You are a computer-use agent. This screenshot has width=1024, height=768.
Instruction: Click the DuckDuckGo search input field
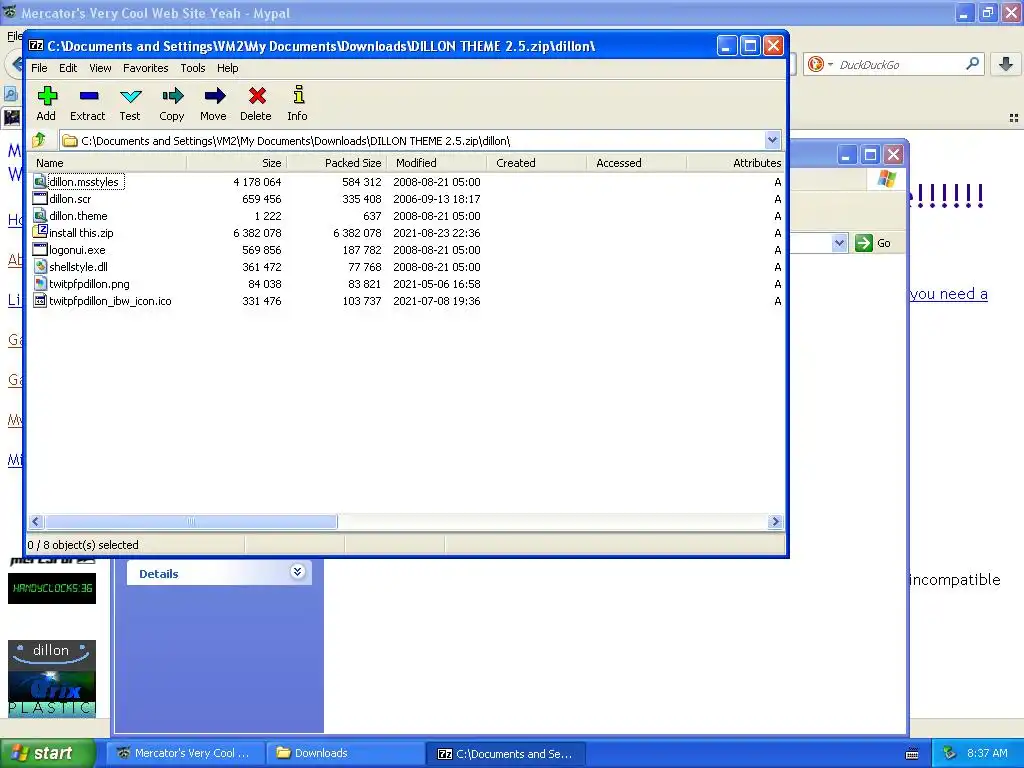tap(899, 65)
